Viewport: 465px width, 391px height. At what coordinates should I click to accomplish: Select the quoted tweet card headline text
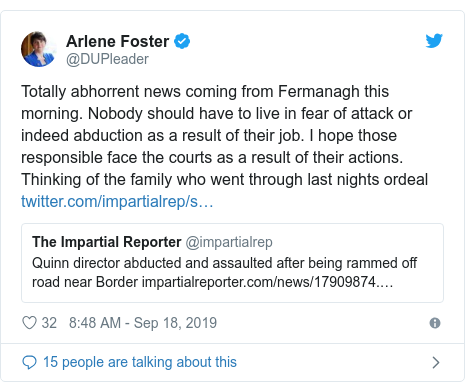[224, 272]
